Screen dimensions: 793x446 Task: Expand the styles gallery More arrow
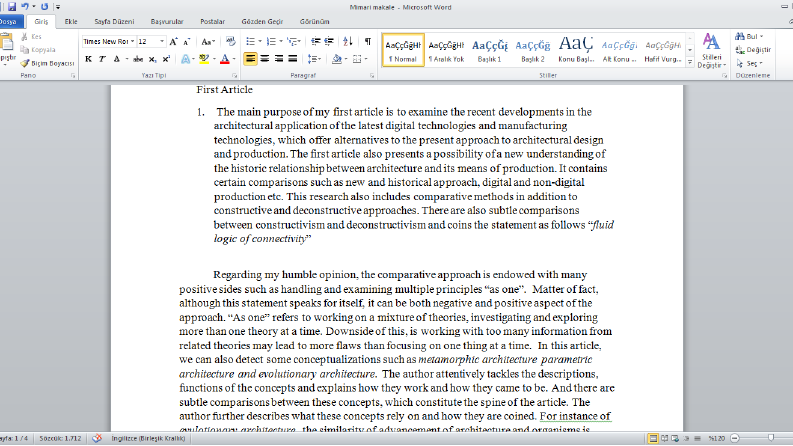pos(690,62)
